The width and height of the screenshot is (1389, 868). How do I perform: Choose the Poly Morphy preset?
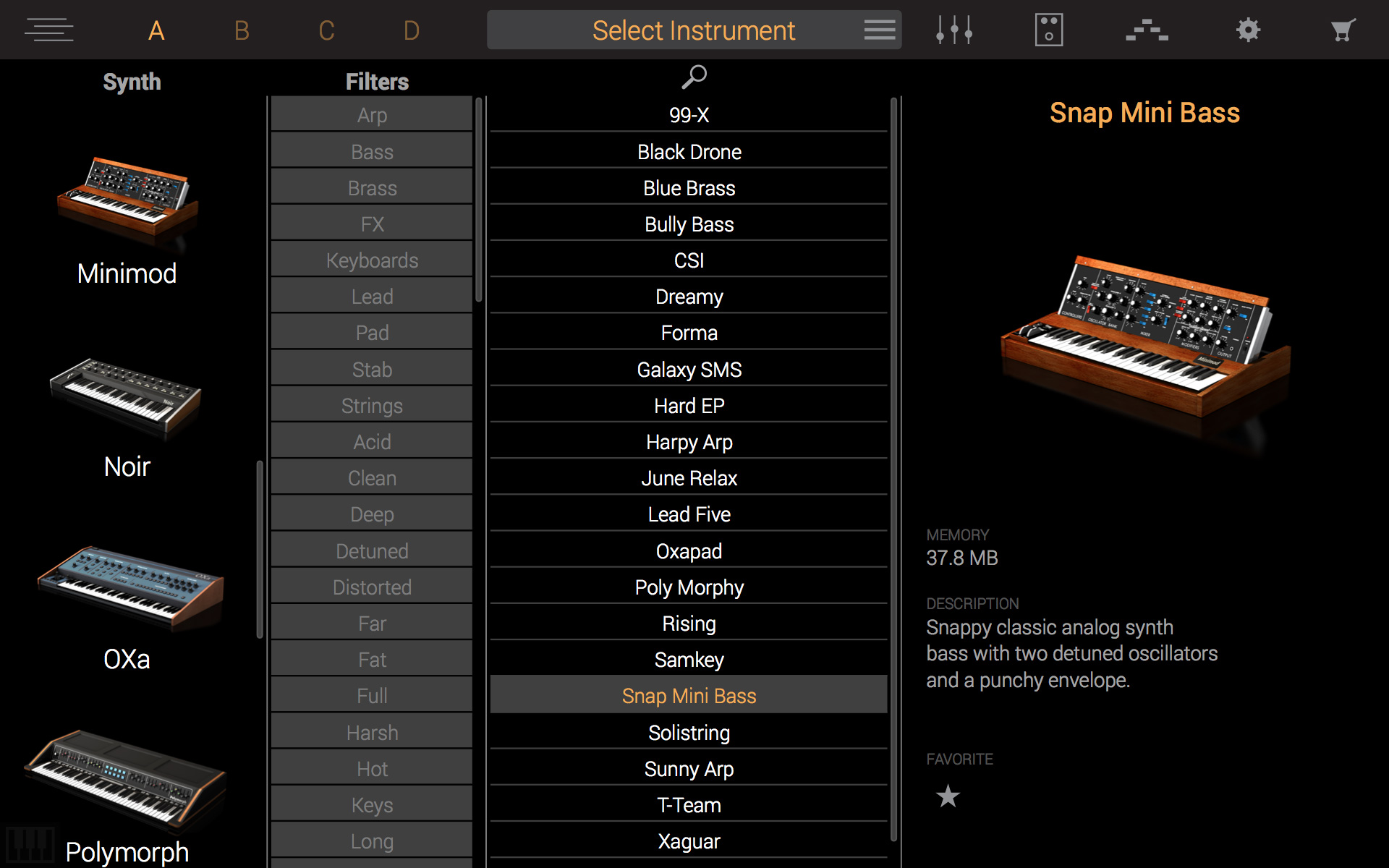[x=689, y=587]
